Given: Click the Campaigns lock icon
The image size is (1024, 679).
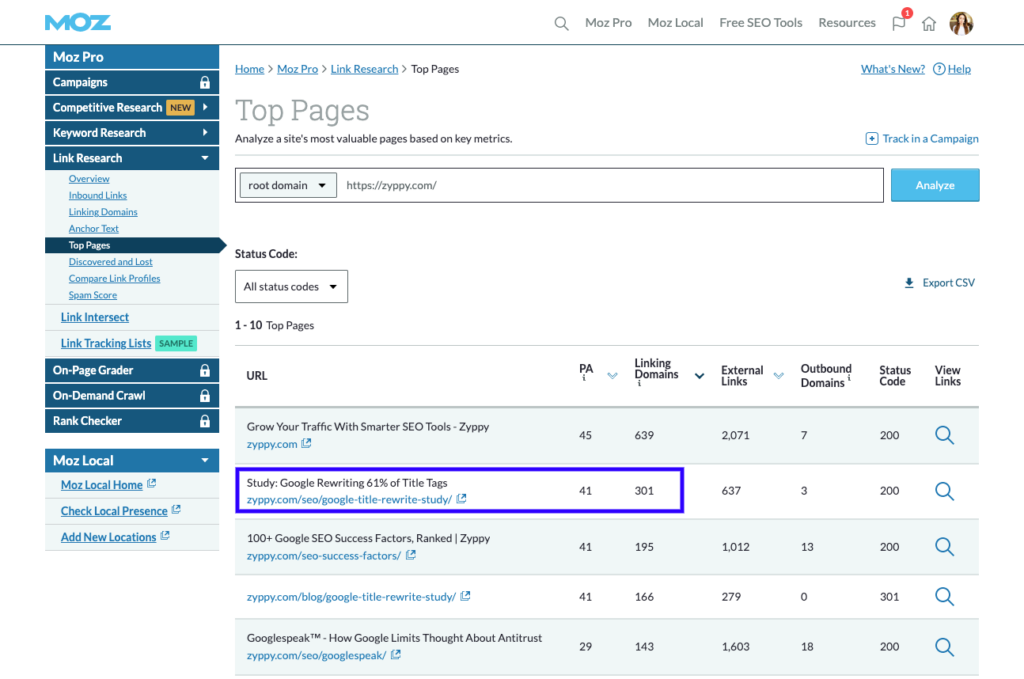Looking at the screenshot, I should pyautogui.click(x=204, y=82).
